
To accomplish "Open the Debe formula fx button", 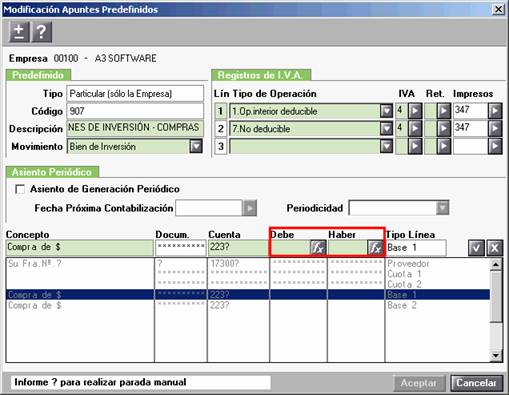I will [318, 248].
